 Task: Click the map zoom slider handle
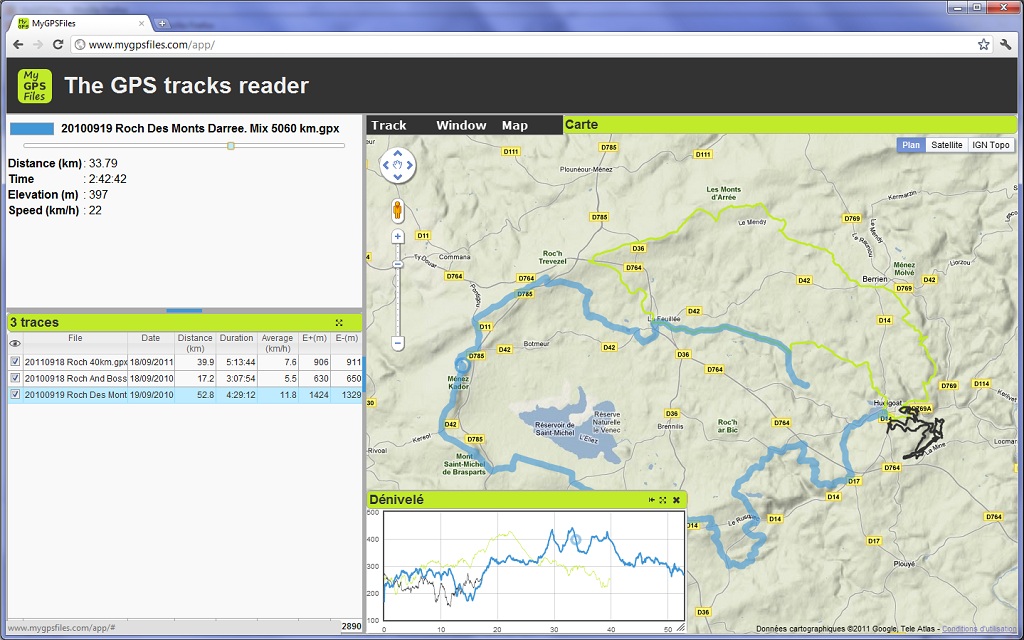click(x=398, y=264)
